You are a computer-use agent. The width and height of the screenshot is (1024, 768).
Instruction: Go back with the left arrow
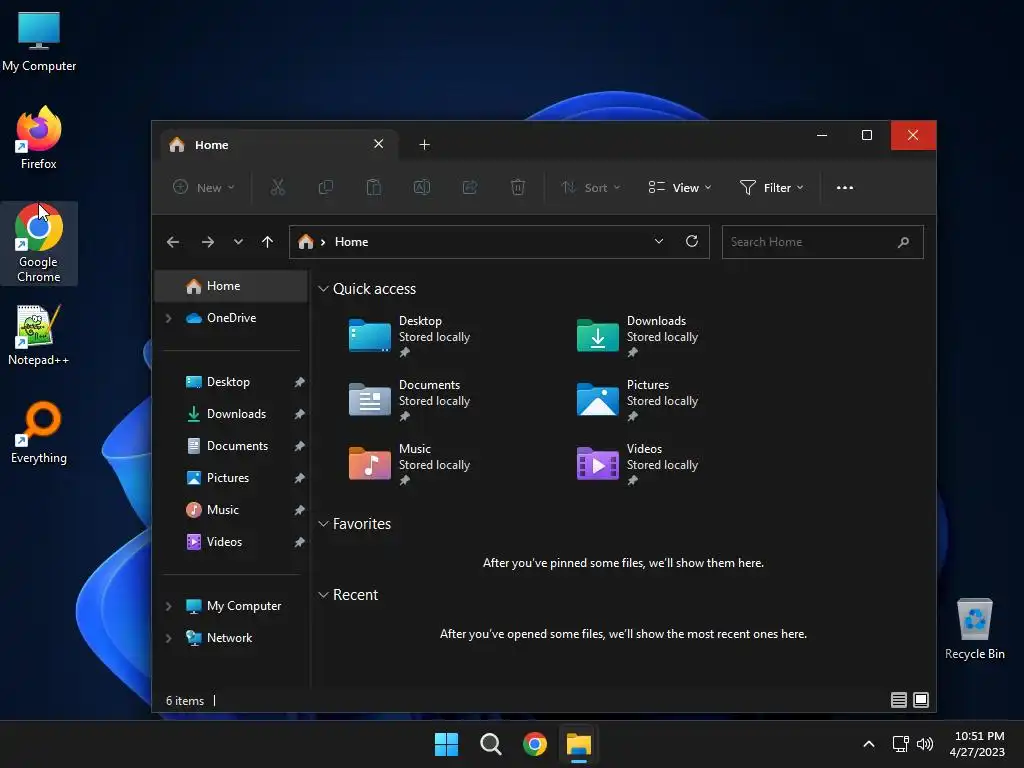tap(173, 242)
